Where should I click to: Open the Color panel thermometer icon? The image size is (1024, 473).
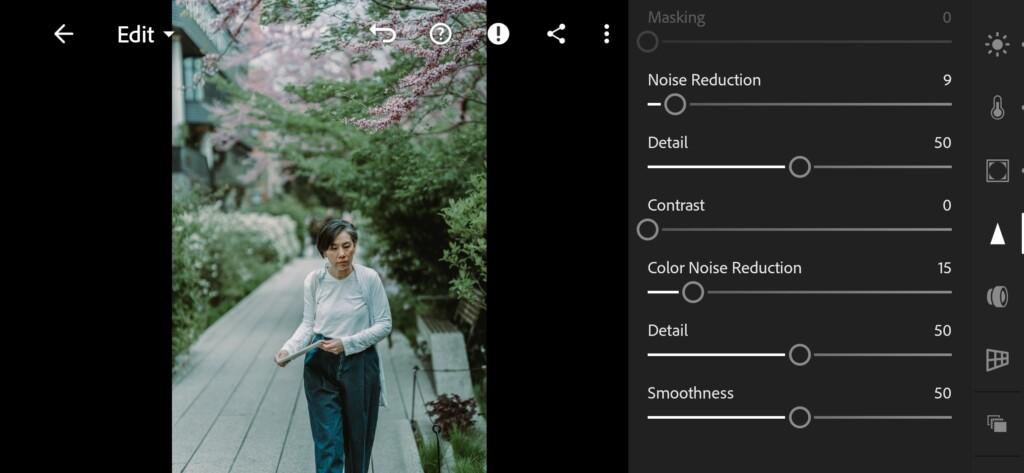pyautogui.click(x=997, y=107)
